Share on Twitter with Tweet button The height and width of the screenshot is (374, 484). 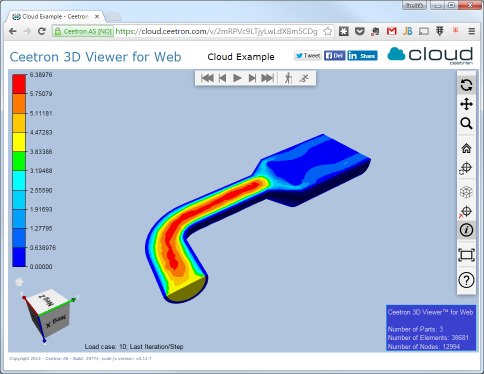(308, 56)
